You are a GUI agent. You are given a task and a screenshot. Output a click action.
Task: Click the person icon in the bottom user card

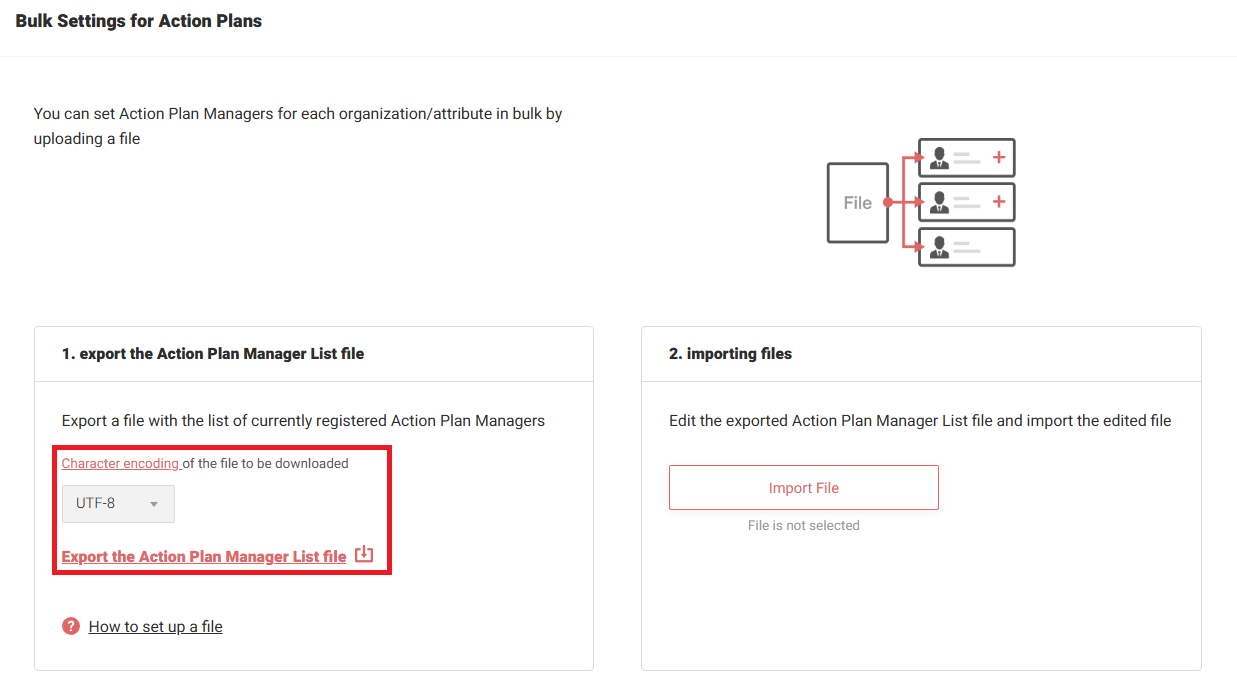pyautogui.click(x=939, y=247)
